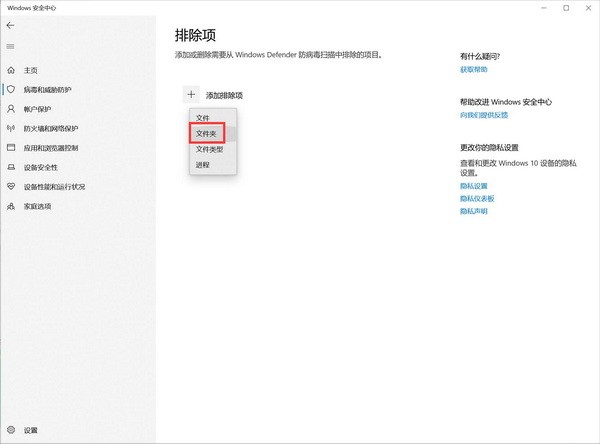Open the 隐私仪表板 link

[x=477, y=199]
